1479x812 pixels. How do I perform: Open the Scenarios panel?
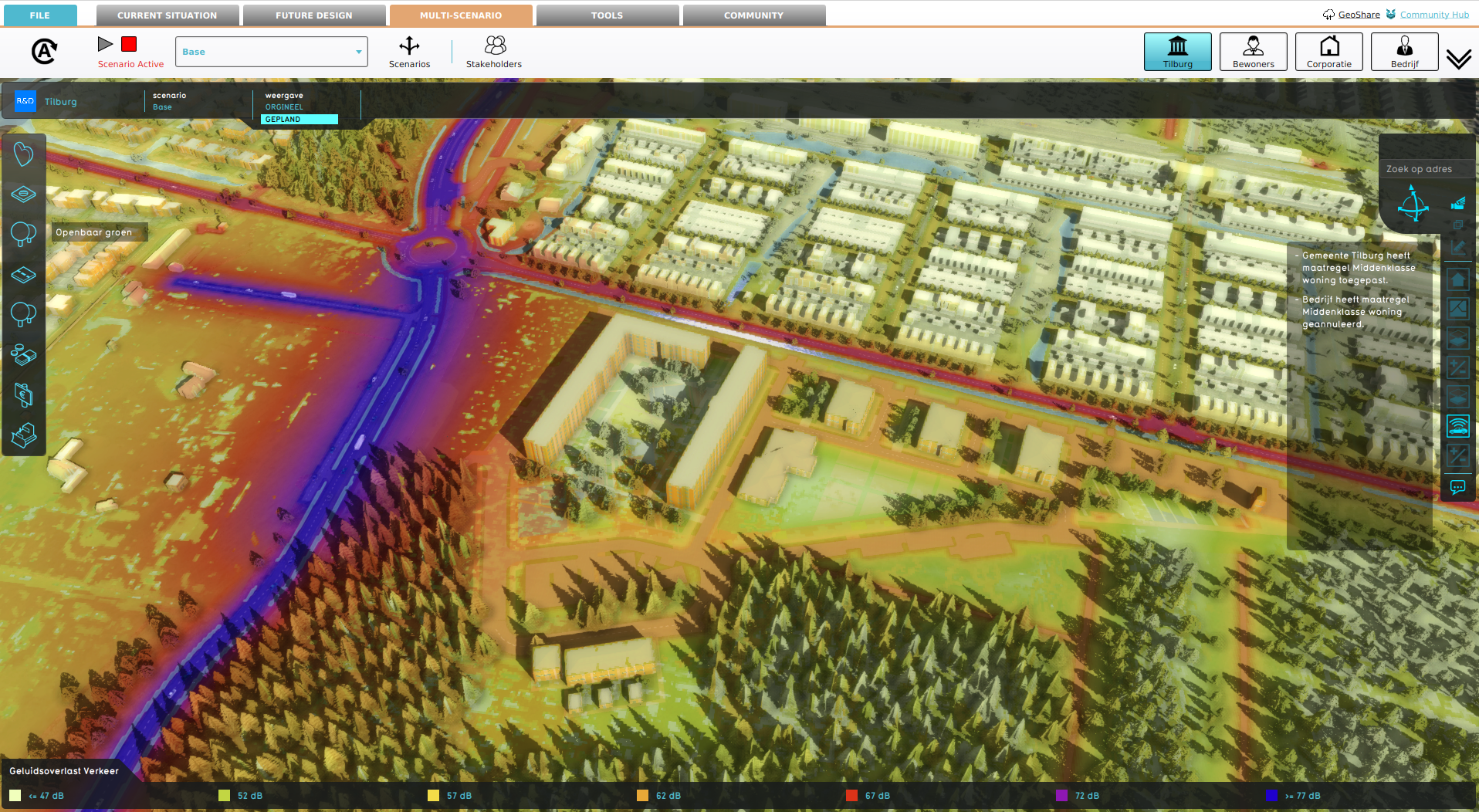[409, 52]
